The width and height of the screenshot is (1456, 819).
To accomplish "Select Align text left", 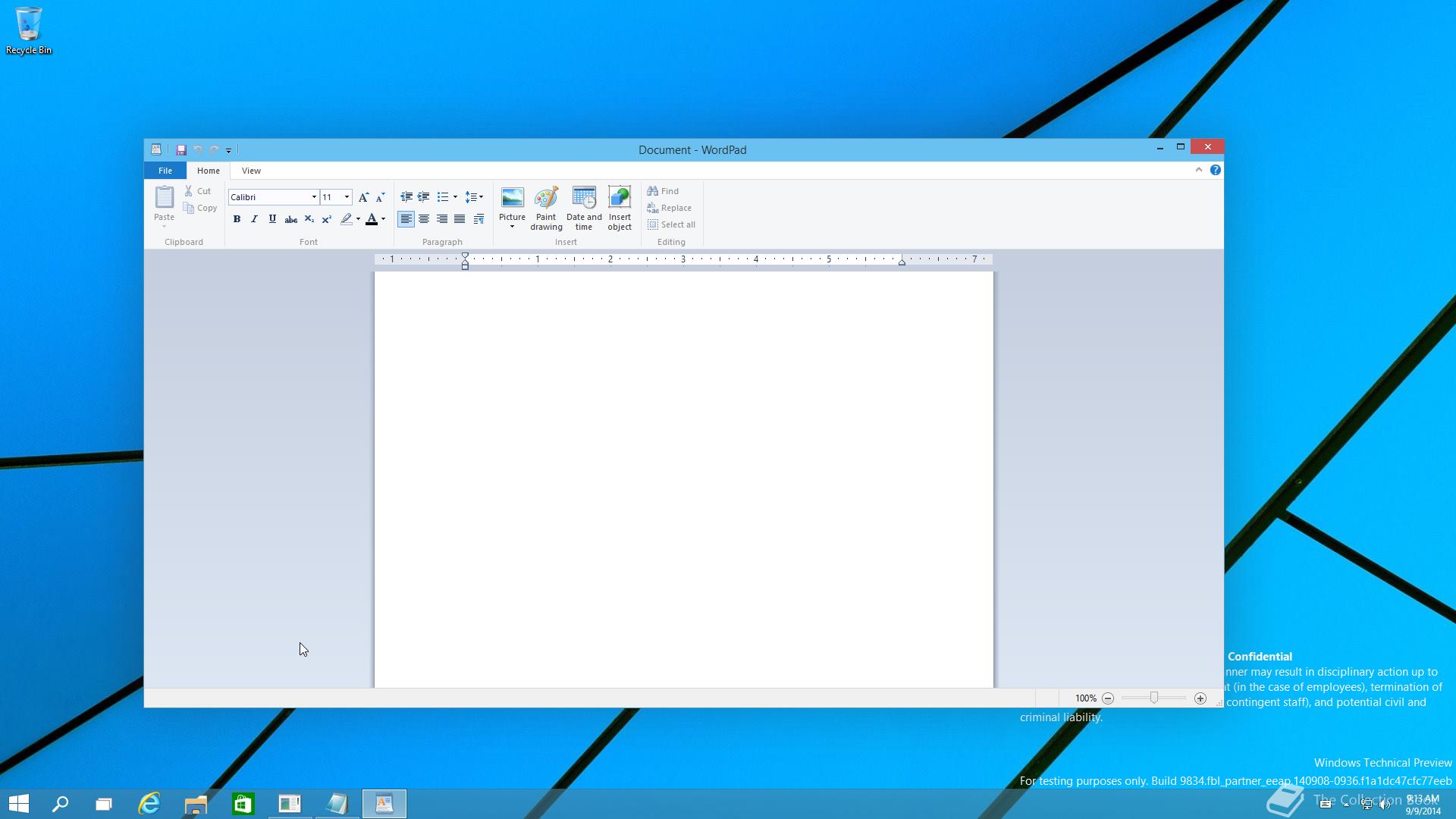I will pos(406,219).
